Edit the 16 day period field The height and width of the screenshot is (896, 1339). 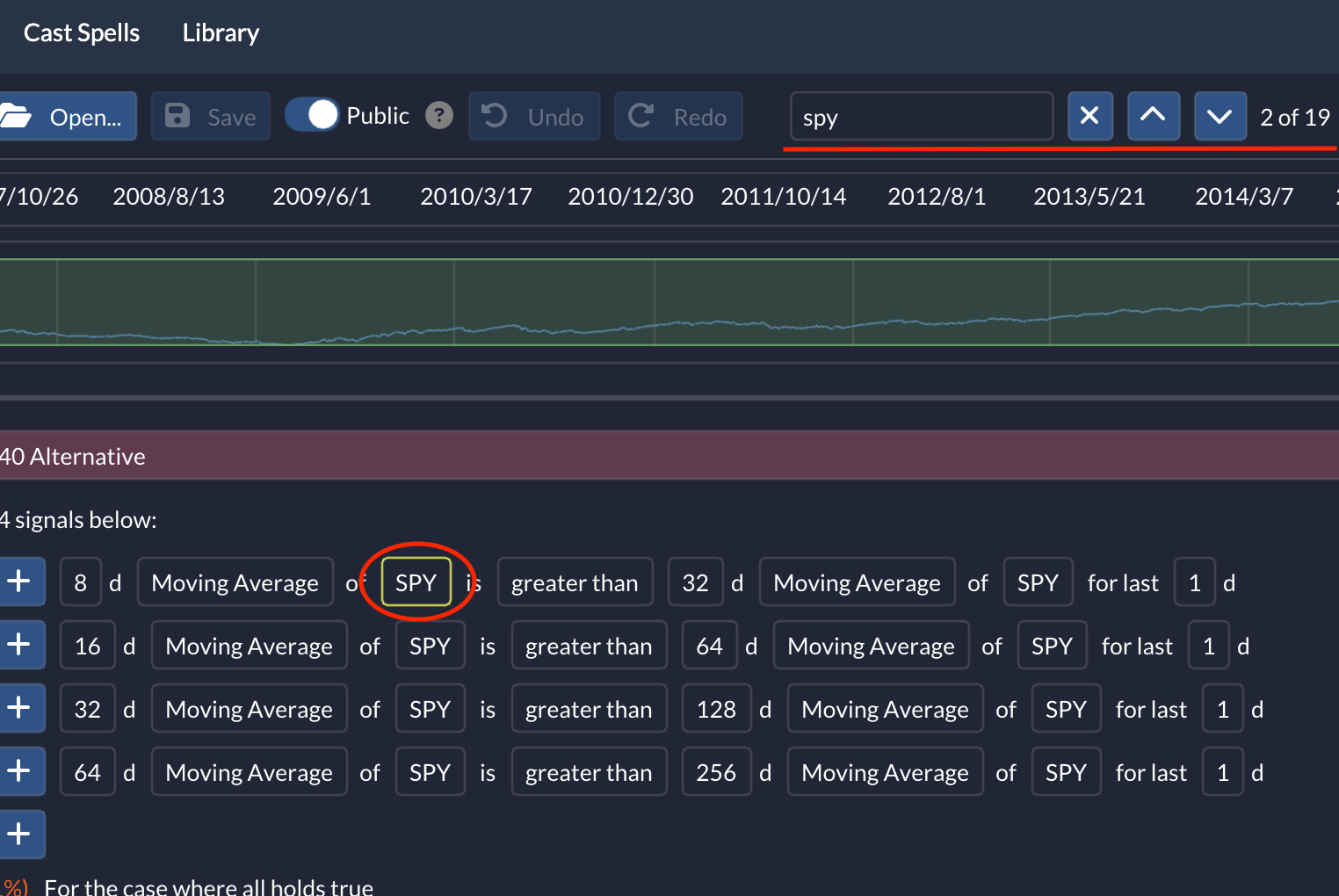[x=88, y=645]
